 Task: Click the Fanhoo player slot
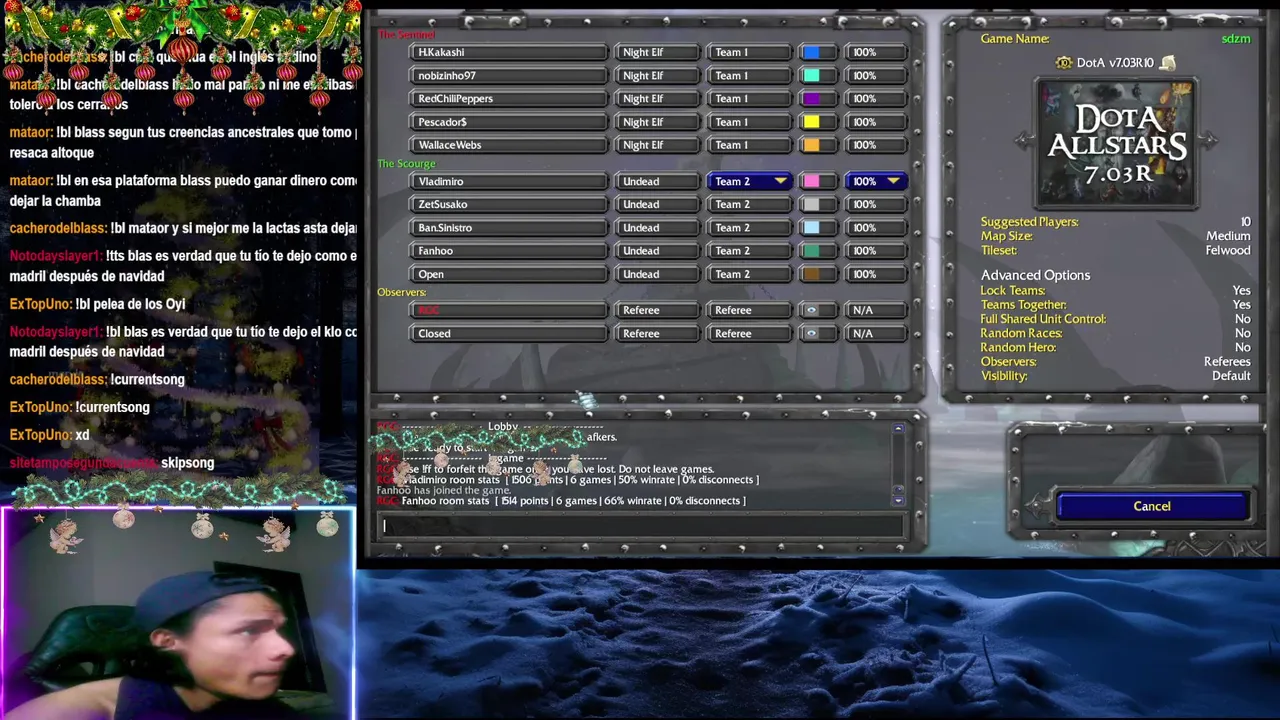point(508,251)
